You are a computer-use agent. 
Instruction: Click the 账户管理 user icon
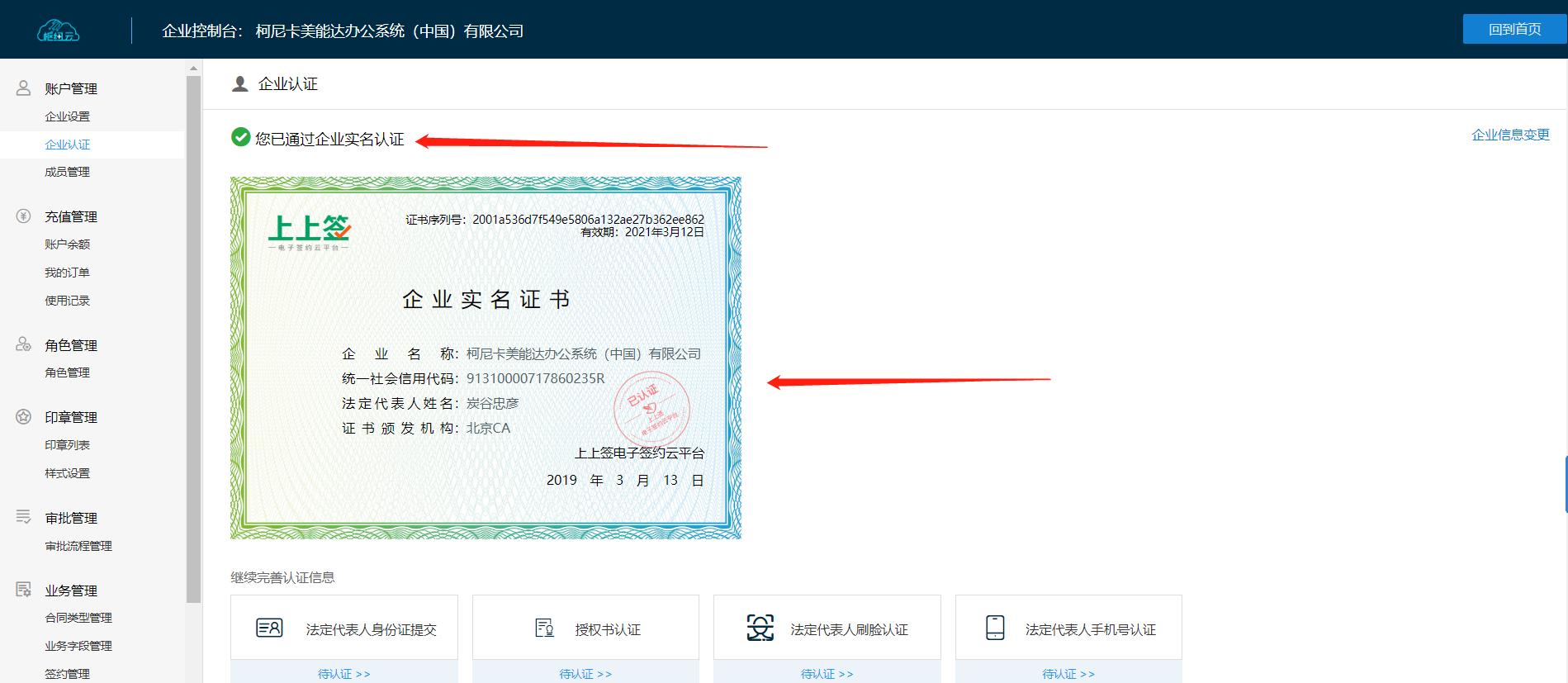23,88
